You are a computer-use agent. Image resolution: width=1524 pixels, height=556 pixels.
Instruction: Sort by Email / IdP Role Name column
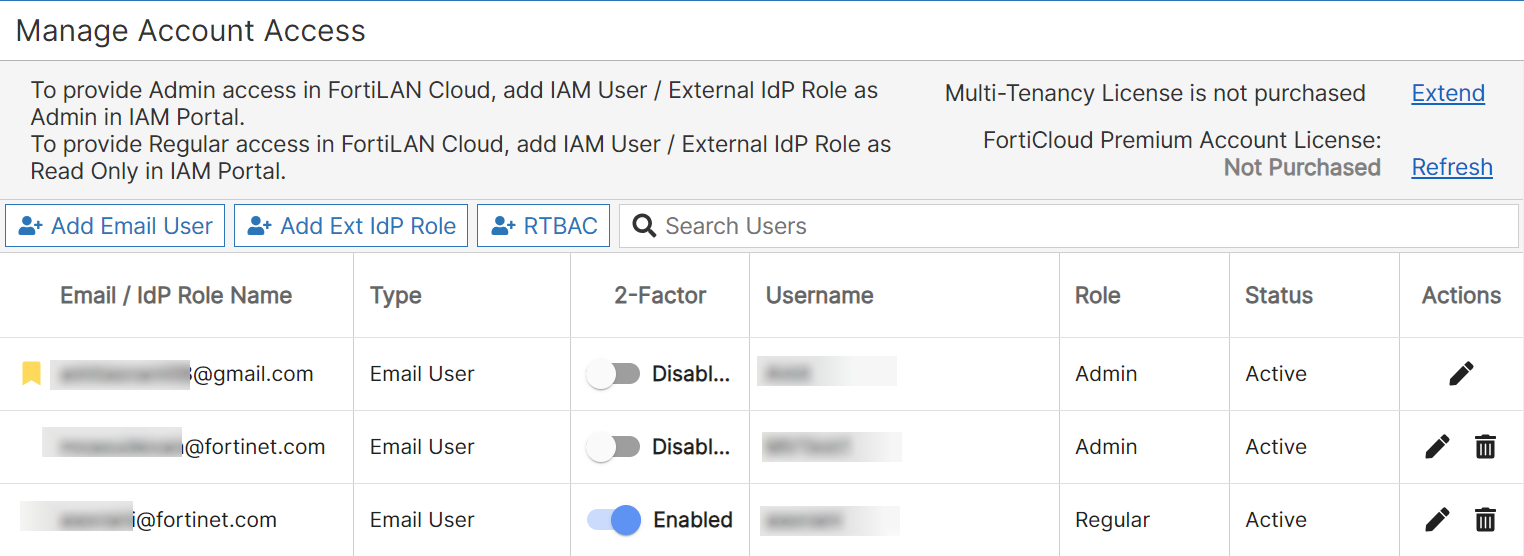point(176,295)
